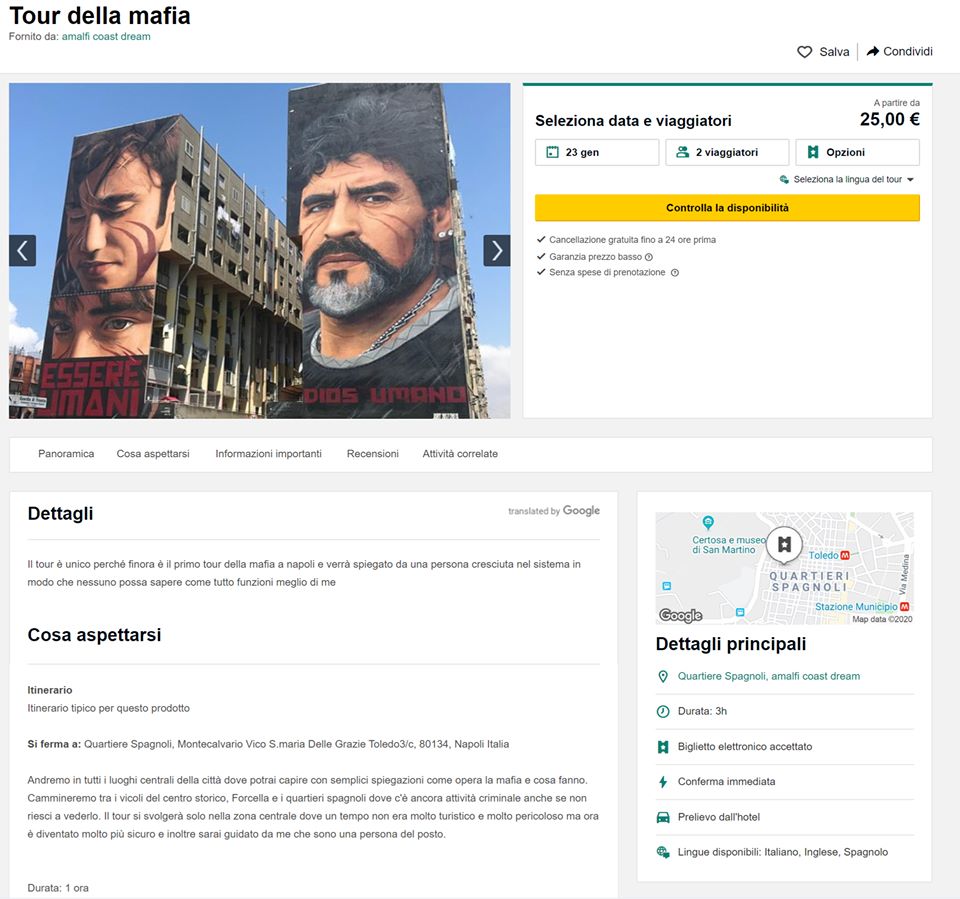Image resolution: width=960 pixels, height=899 pixels.
Task: Open the Opzioni selector
Action: pos(857,152)
